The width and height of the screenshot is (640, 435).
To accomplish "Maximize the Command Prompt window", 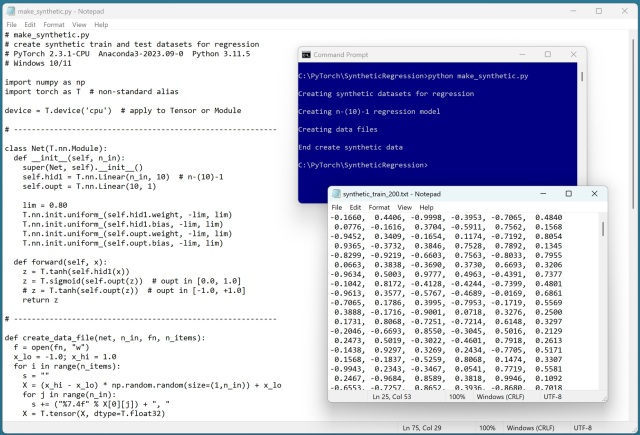I will [548, 54].
